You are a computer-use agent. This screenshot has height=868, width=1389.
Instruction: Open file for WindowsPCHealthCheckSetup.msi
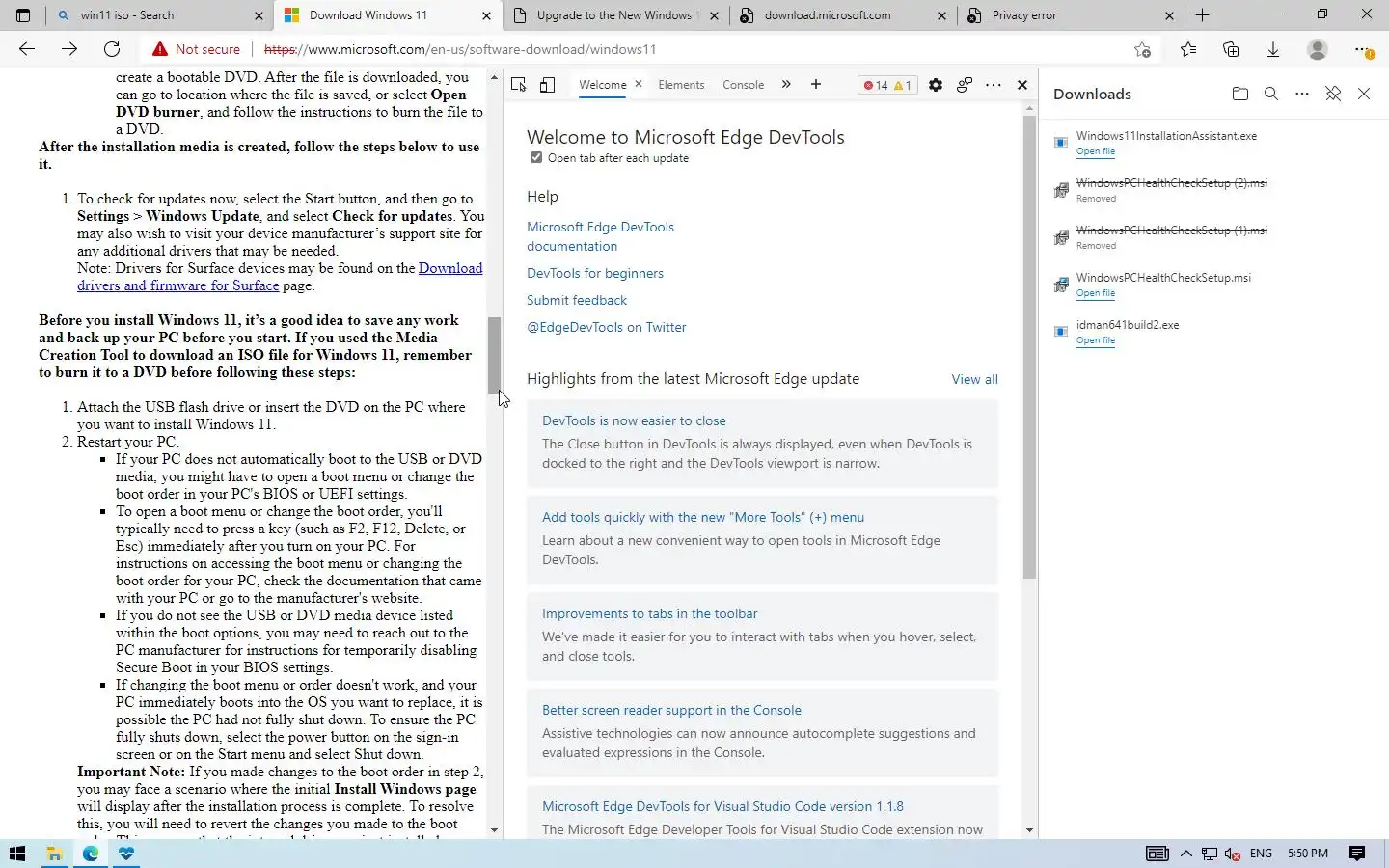coord(1095,293)
